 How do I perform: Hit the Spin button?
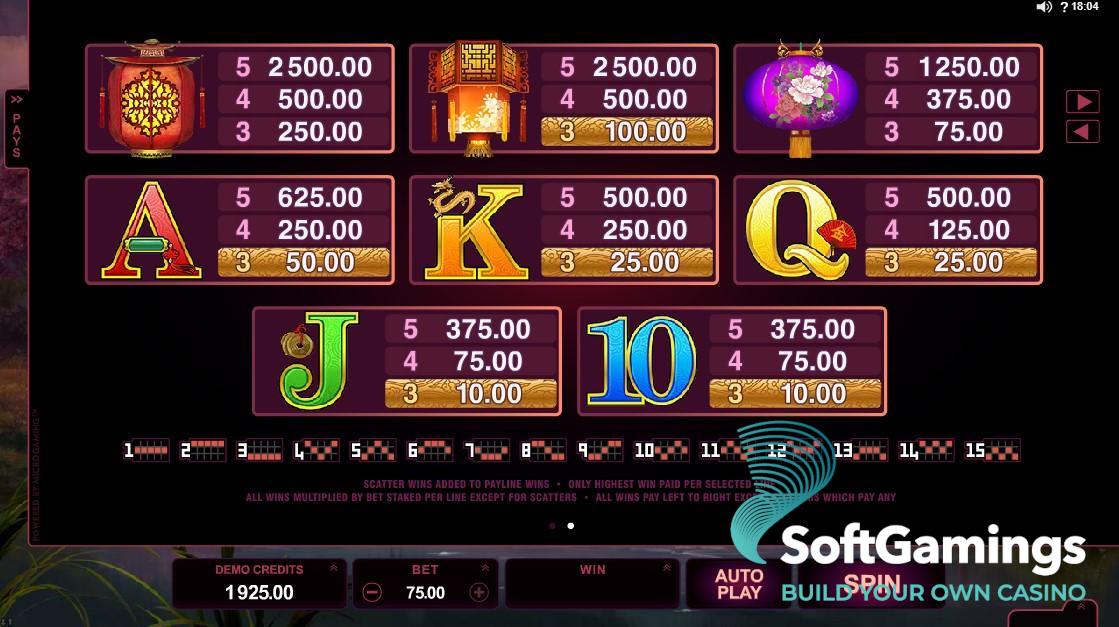tap(872, 584)
